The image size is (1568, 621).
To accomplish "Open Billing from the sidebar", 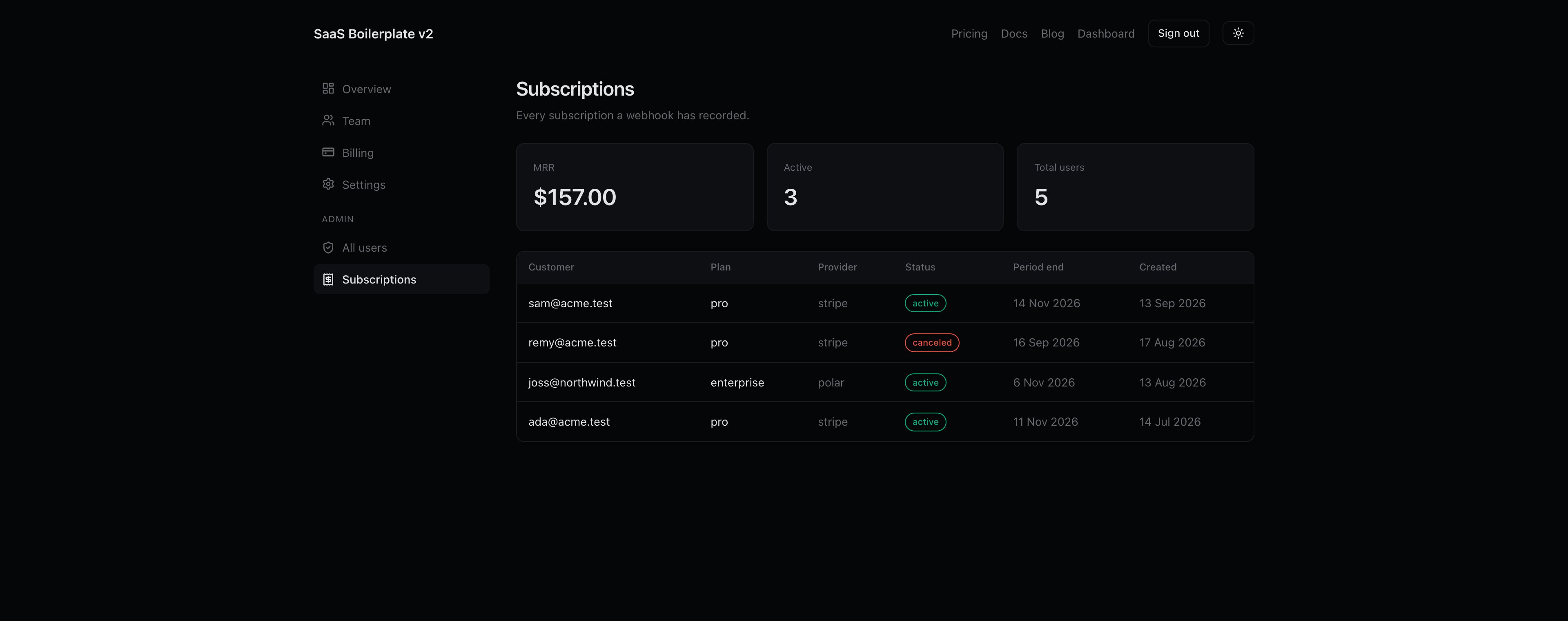I will pos(401,152).
